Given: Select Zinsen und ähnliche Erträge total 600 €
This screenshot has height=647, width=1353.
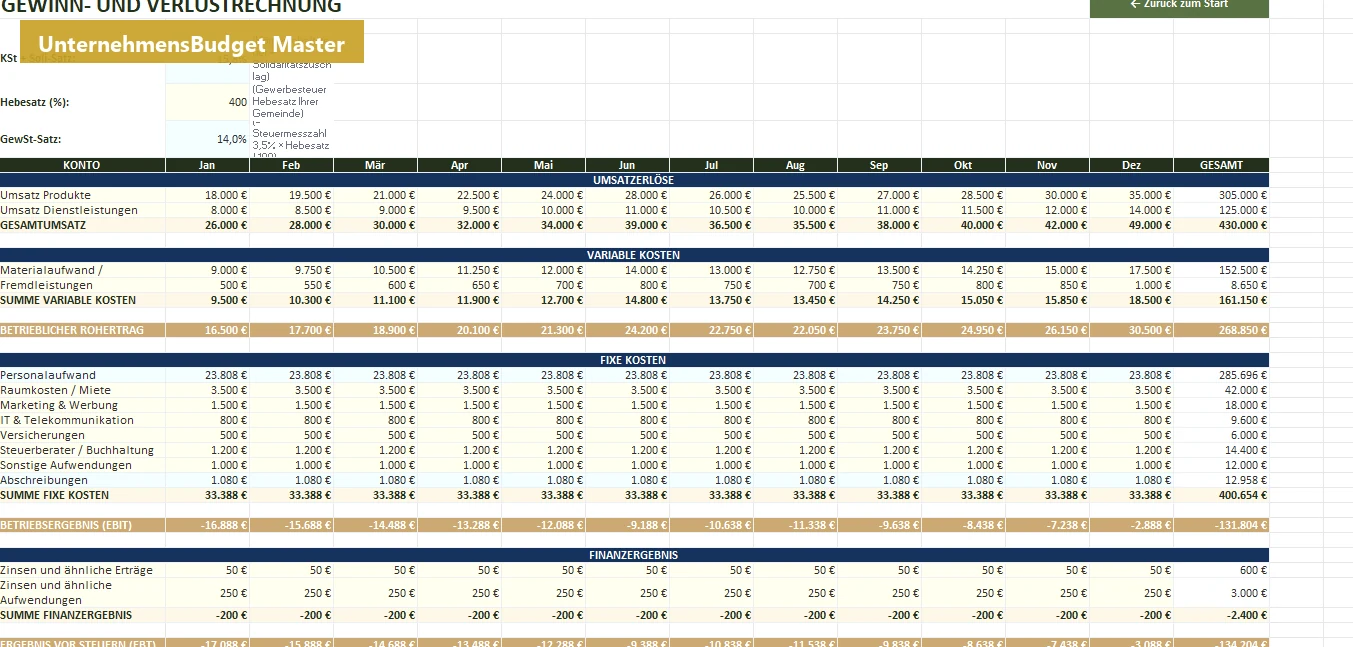Looking at the screenshot, I should pyautogui.click(x=1221, y=570).
